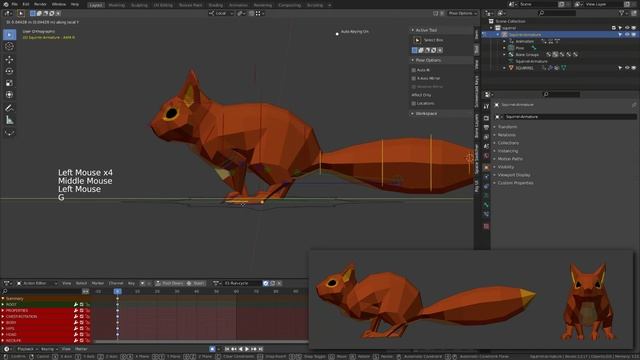Open the Window menu
This screenshot has width=640, height=360.
(59, 4)
